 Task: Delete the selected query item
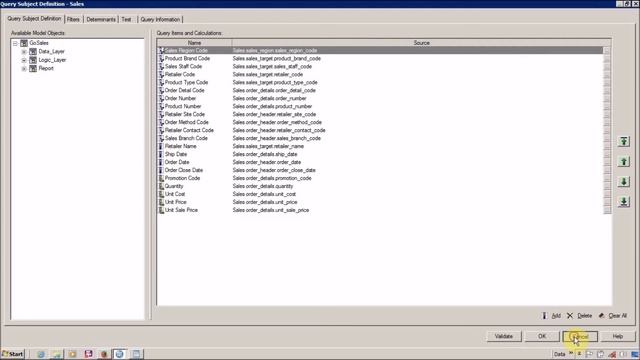(x=580, y=316)
